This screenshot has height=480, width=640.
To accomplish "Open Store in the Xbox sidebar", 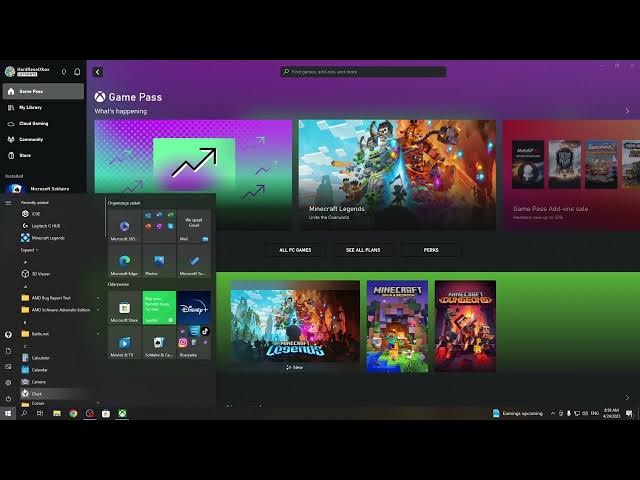I will click(x=43, y=155).
